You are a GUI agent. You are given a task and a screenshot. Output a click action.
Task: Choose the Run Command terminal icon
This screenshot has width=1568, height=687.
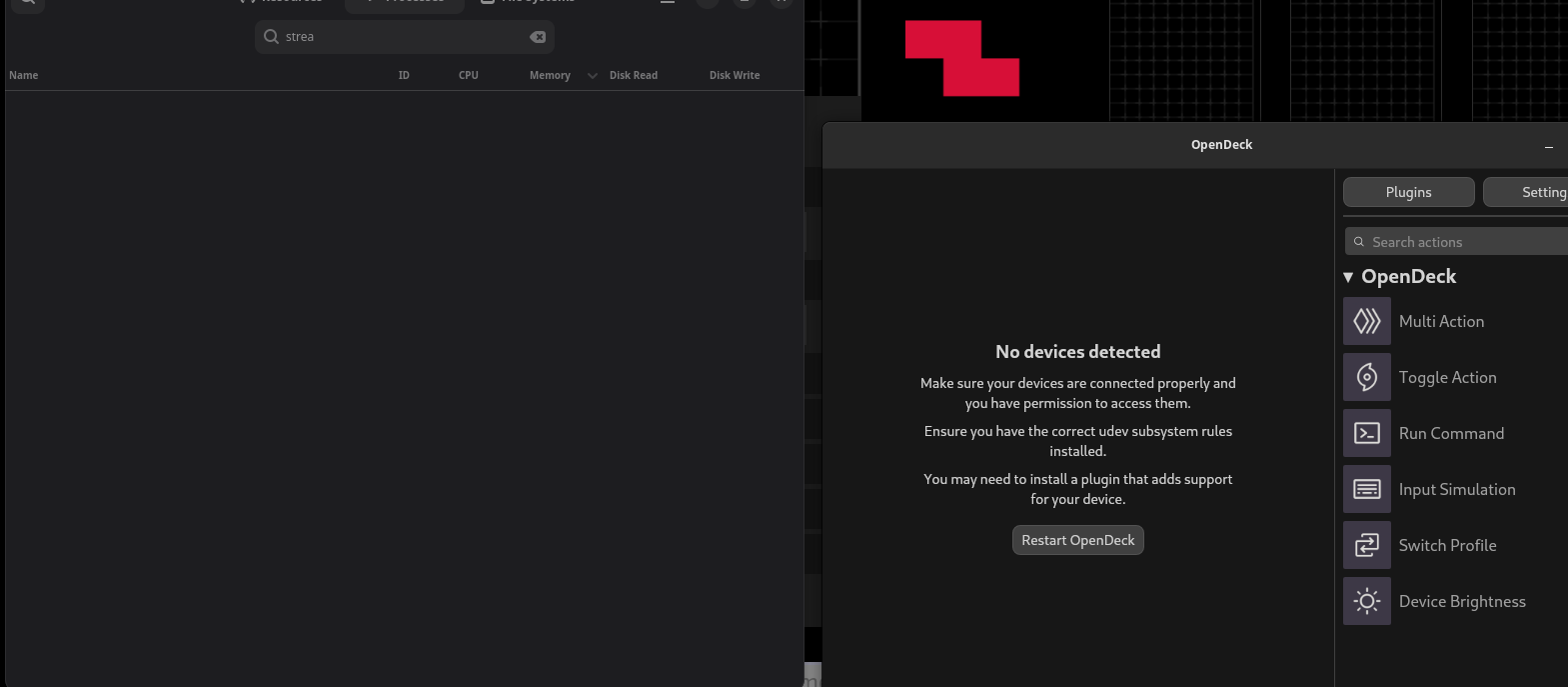(1366, 433)
